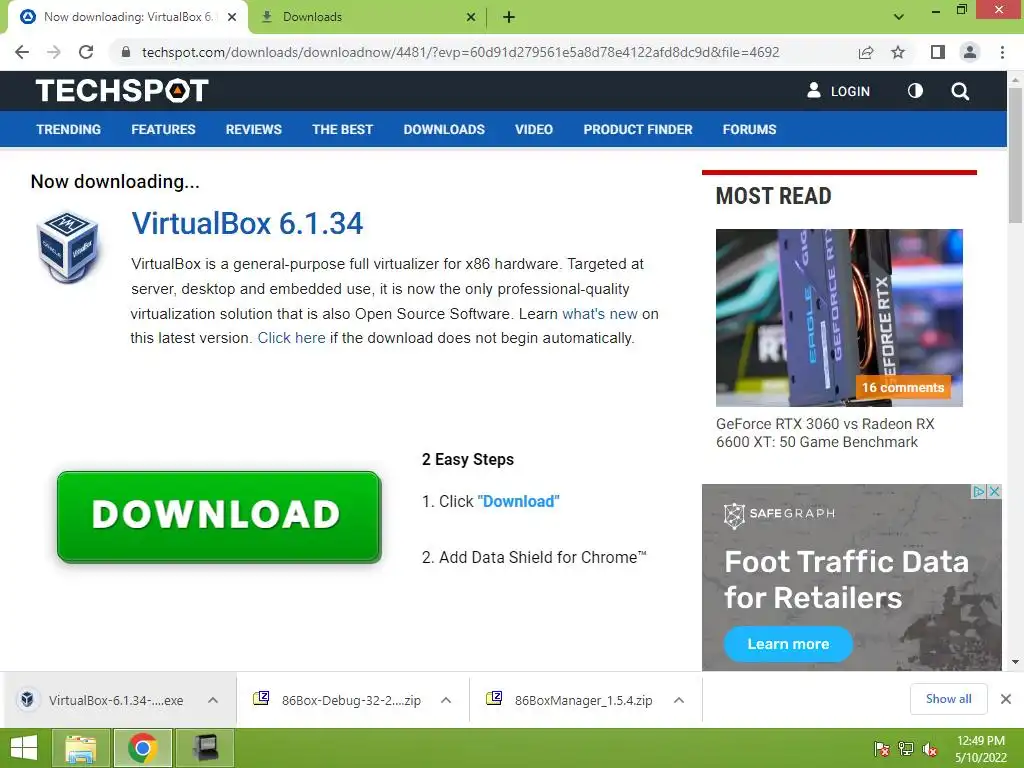Screen dimensions: 1024x768
Task: Close the downloads shelf
Action: click(1006, 699)
